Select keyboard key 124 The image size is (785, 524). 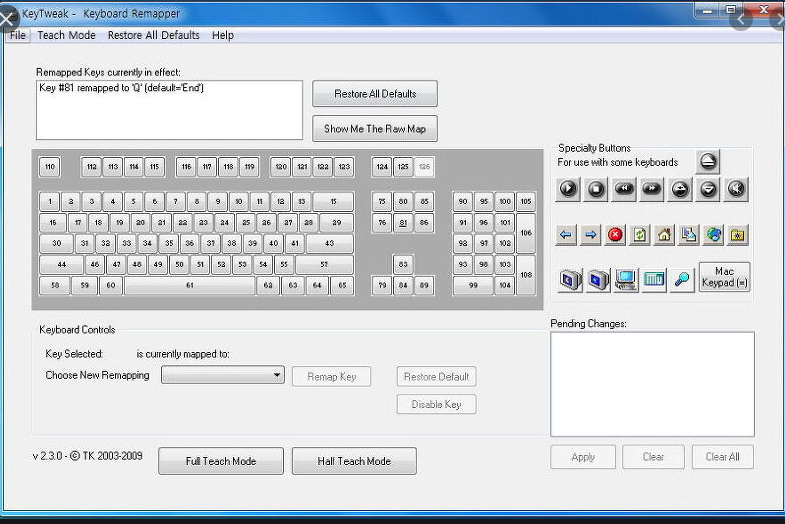click(x=382, y=167)
